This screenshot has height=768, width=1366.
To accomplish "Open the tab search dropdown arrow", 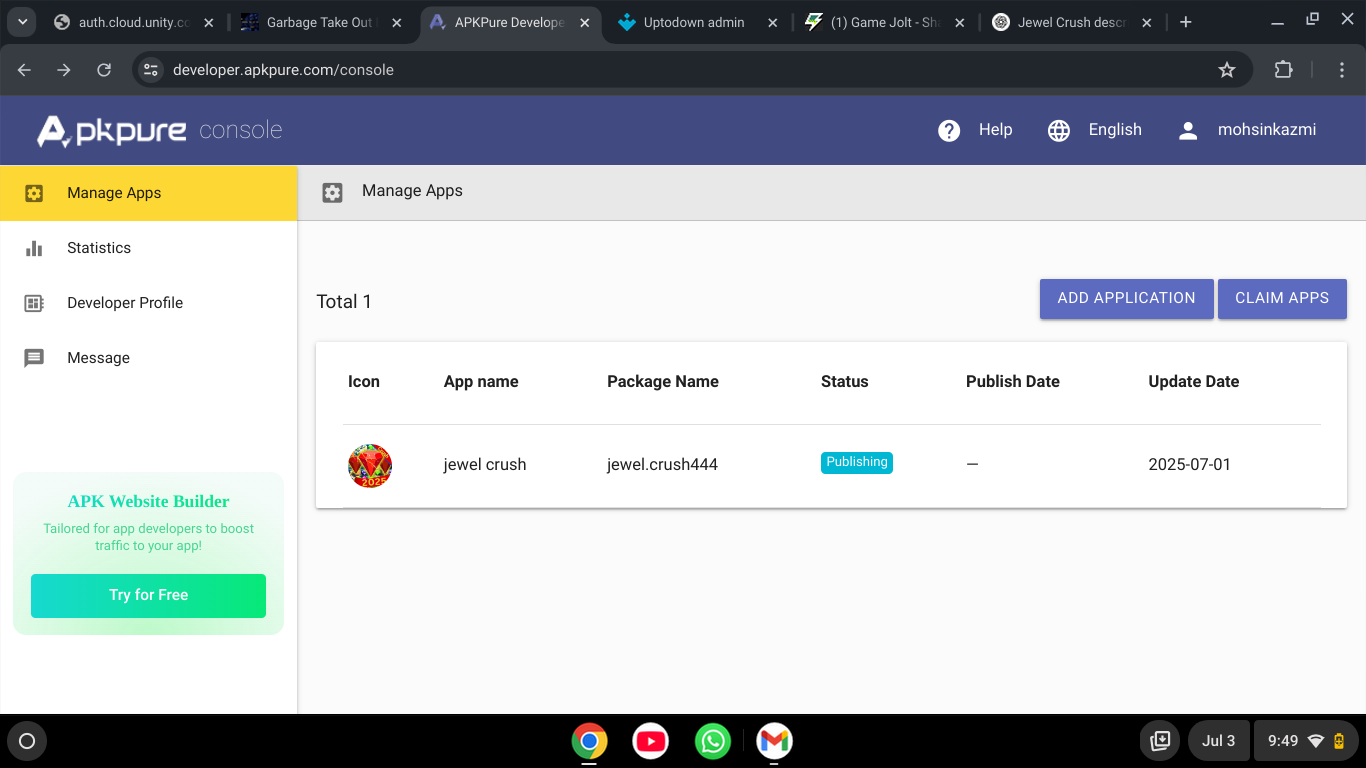I will click(22, 22).
